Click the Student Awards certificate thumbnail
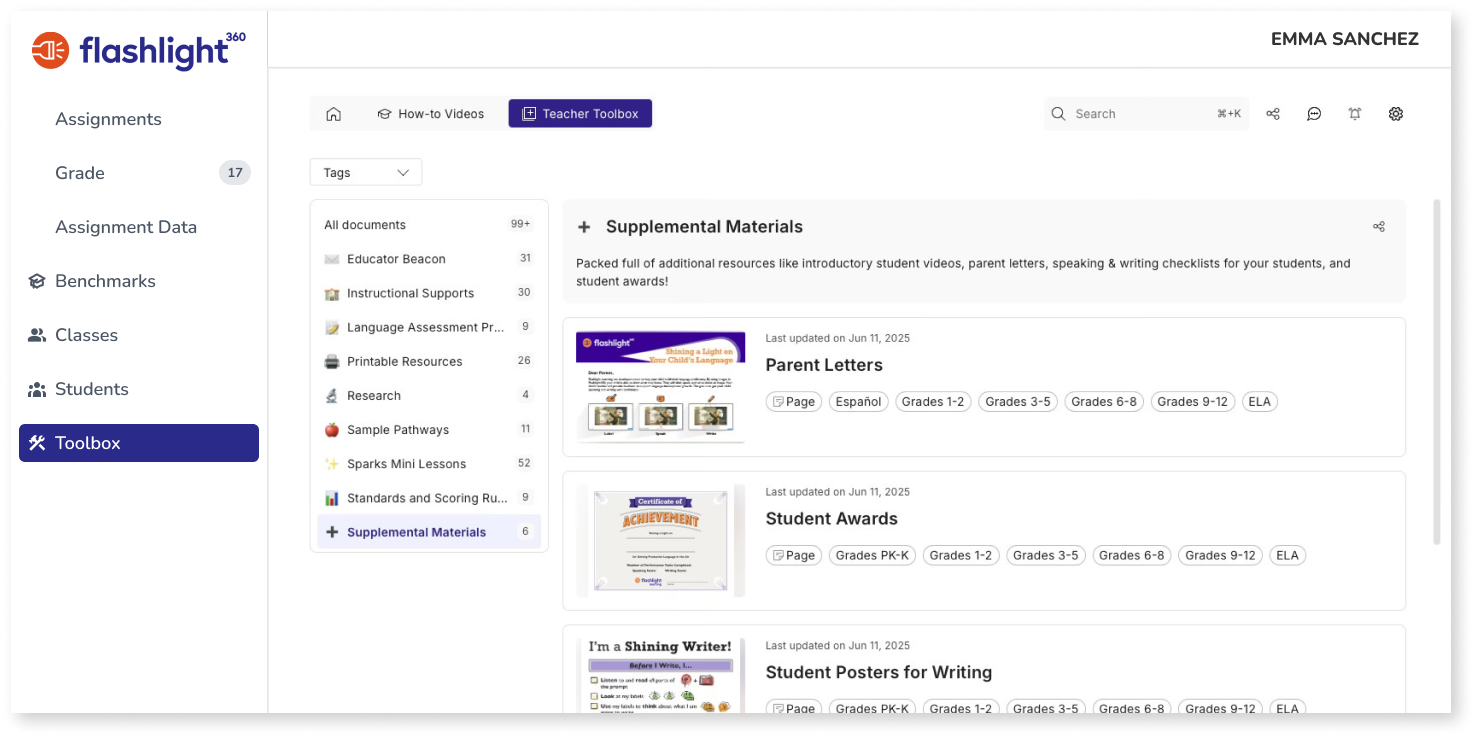 660,541
